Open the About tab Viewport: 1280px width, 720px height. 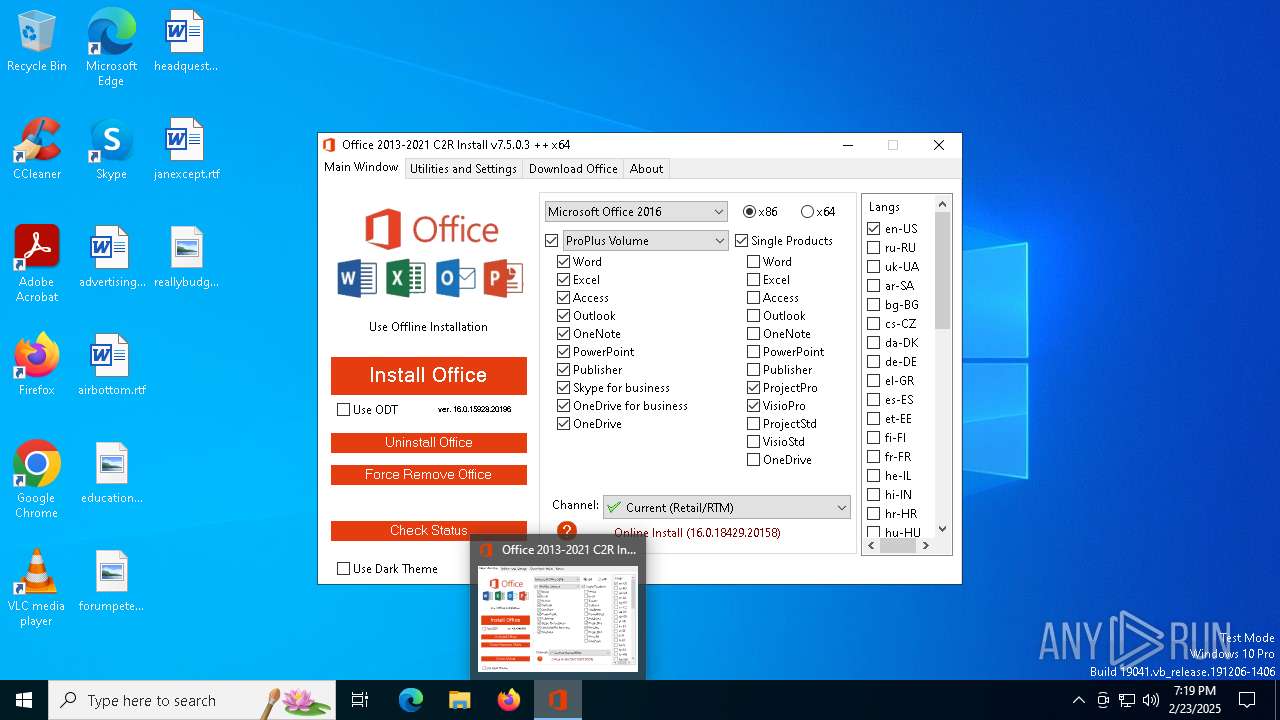click(x=646, y=169)
